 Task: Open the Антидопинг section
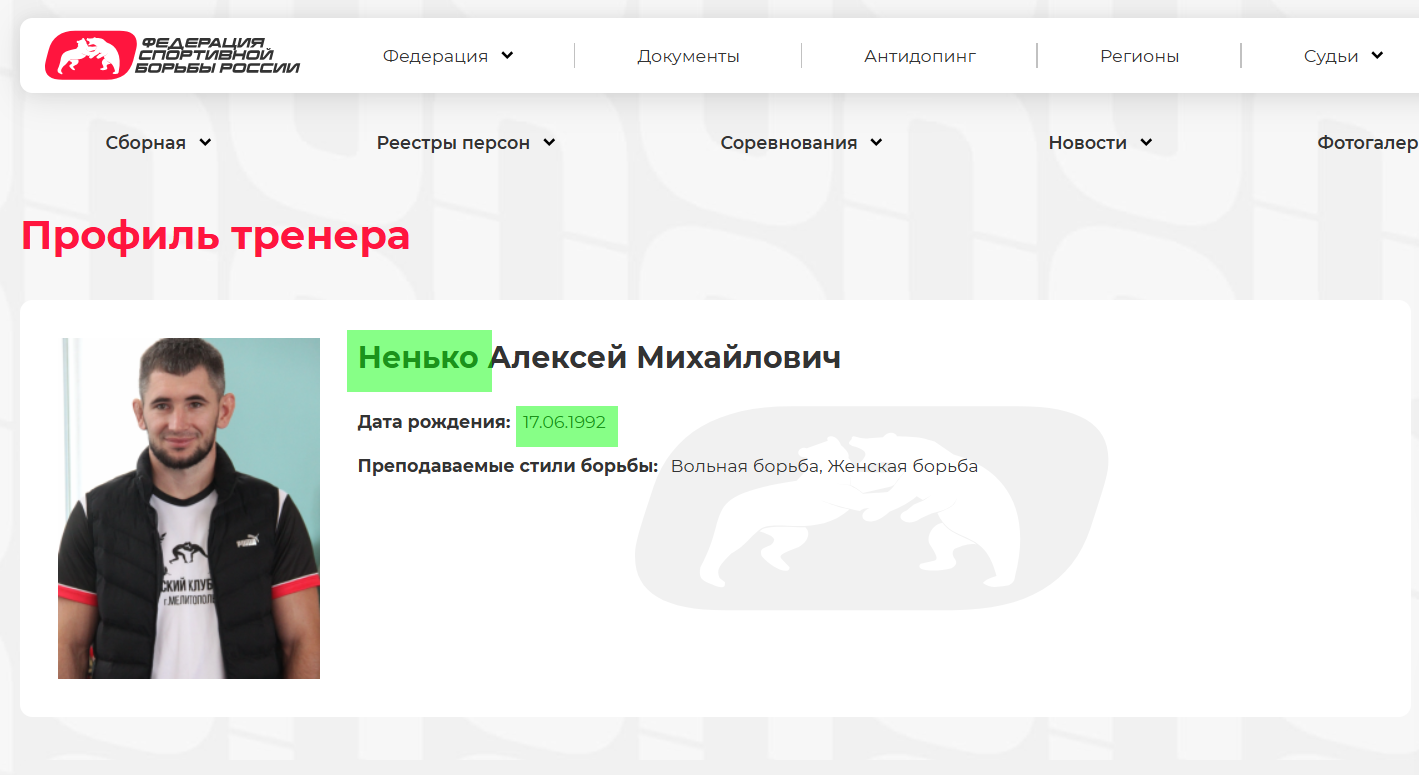pyautogui.click(x=919, y=56)
